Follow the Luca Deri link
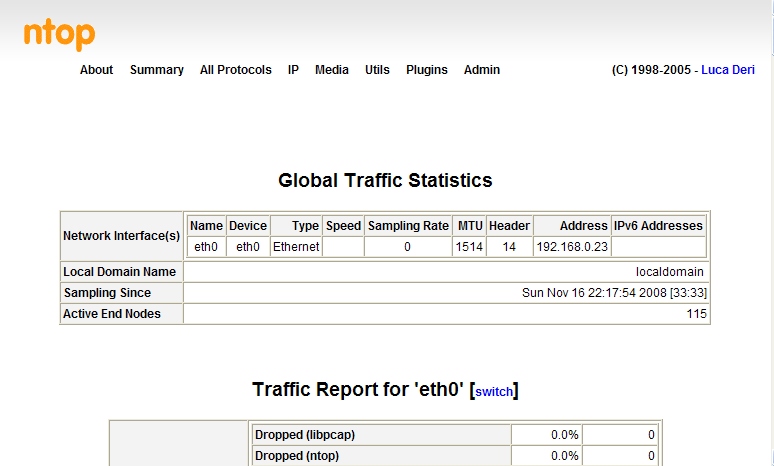The image size is (774, 466). click(x=728, y=70)
